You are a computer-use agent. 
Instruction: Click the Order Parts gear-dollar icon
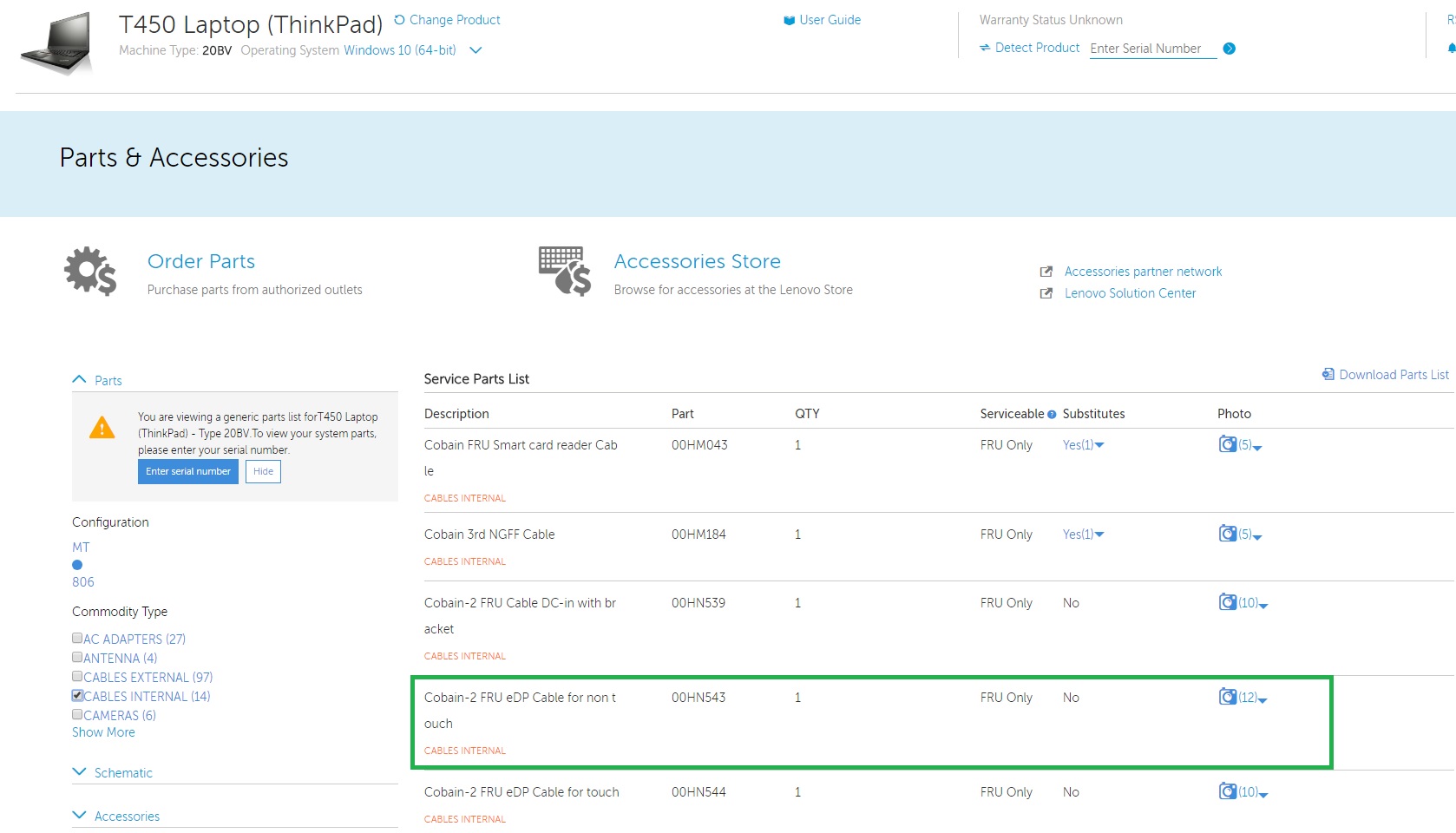[90, 272]
